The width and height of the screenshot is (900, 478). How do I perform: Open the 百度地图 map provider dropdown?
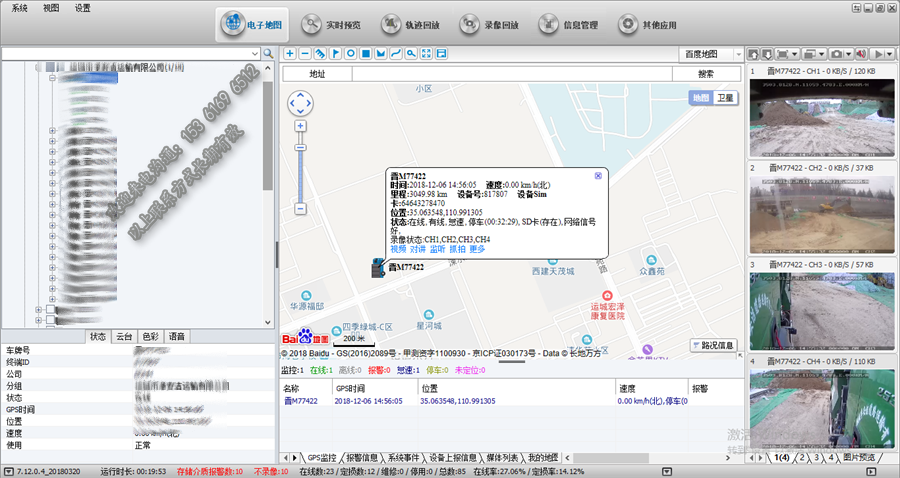[x=708, y=53]
